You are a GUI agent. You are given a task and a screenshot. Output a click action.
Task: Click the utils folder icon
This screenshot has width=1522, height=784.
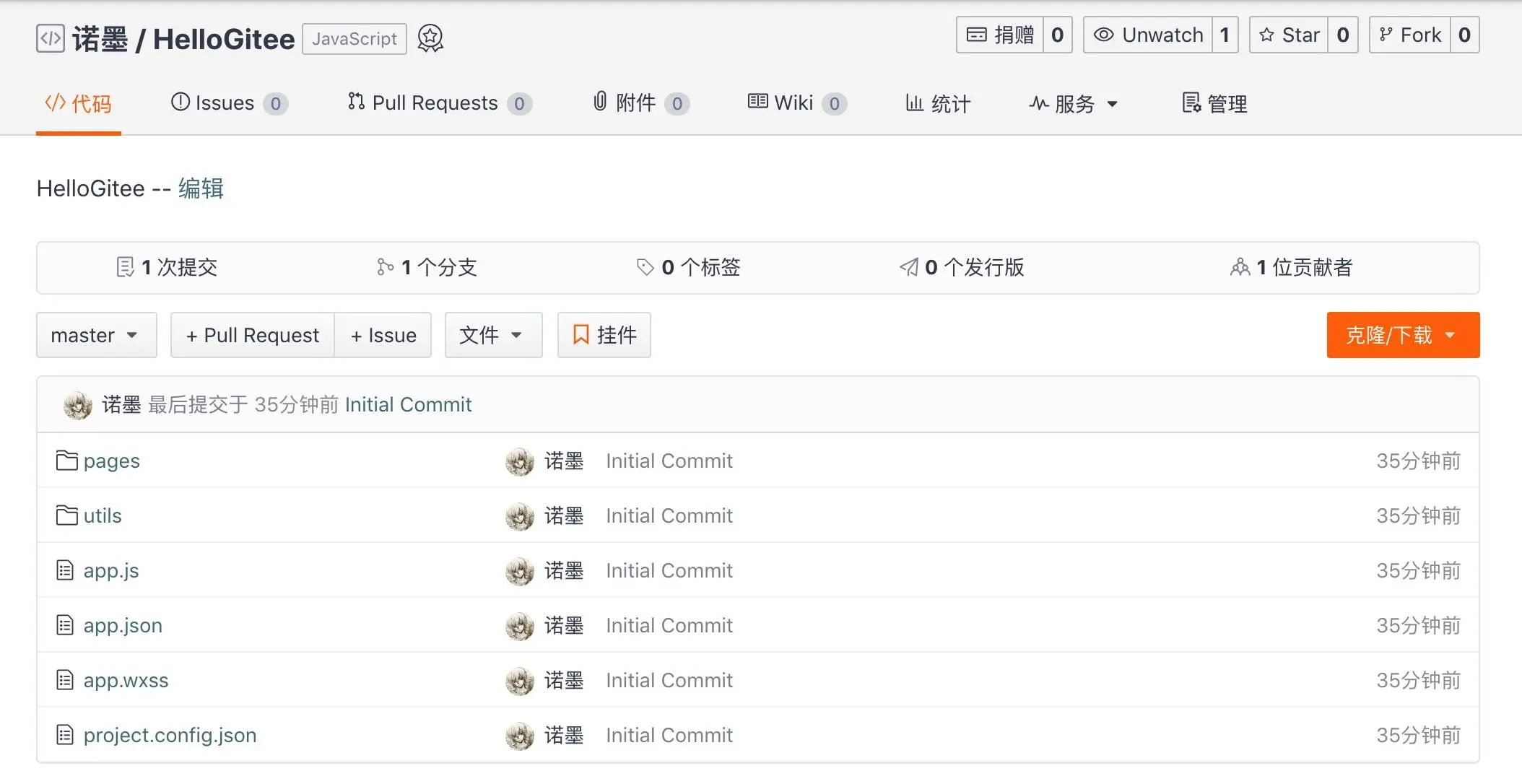click(66, 515)
